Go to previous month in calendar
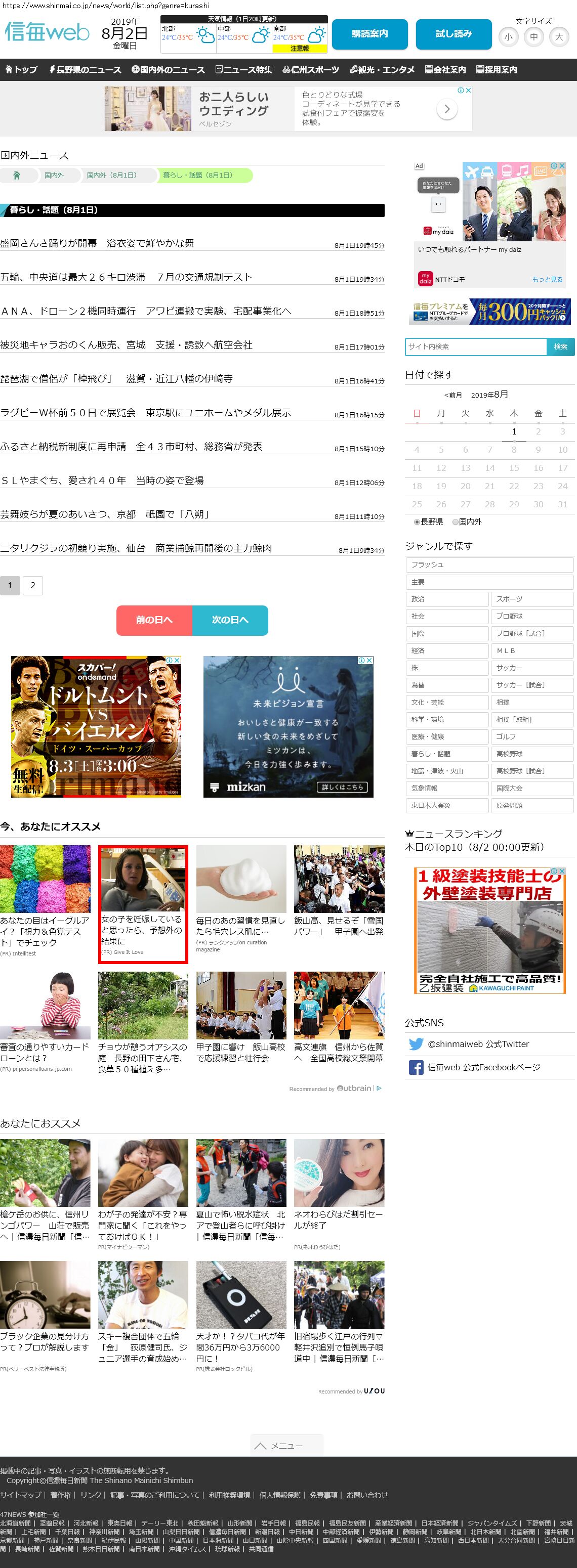 pyautogui.click(x=452, y=395)
